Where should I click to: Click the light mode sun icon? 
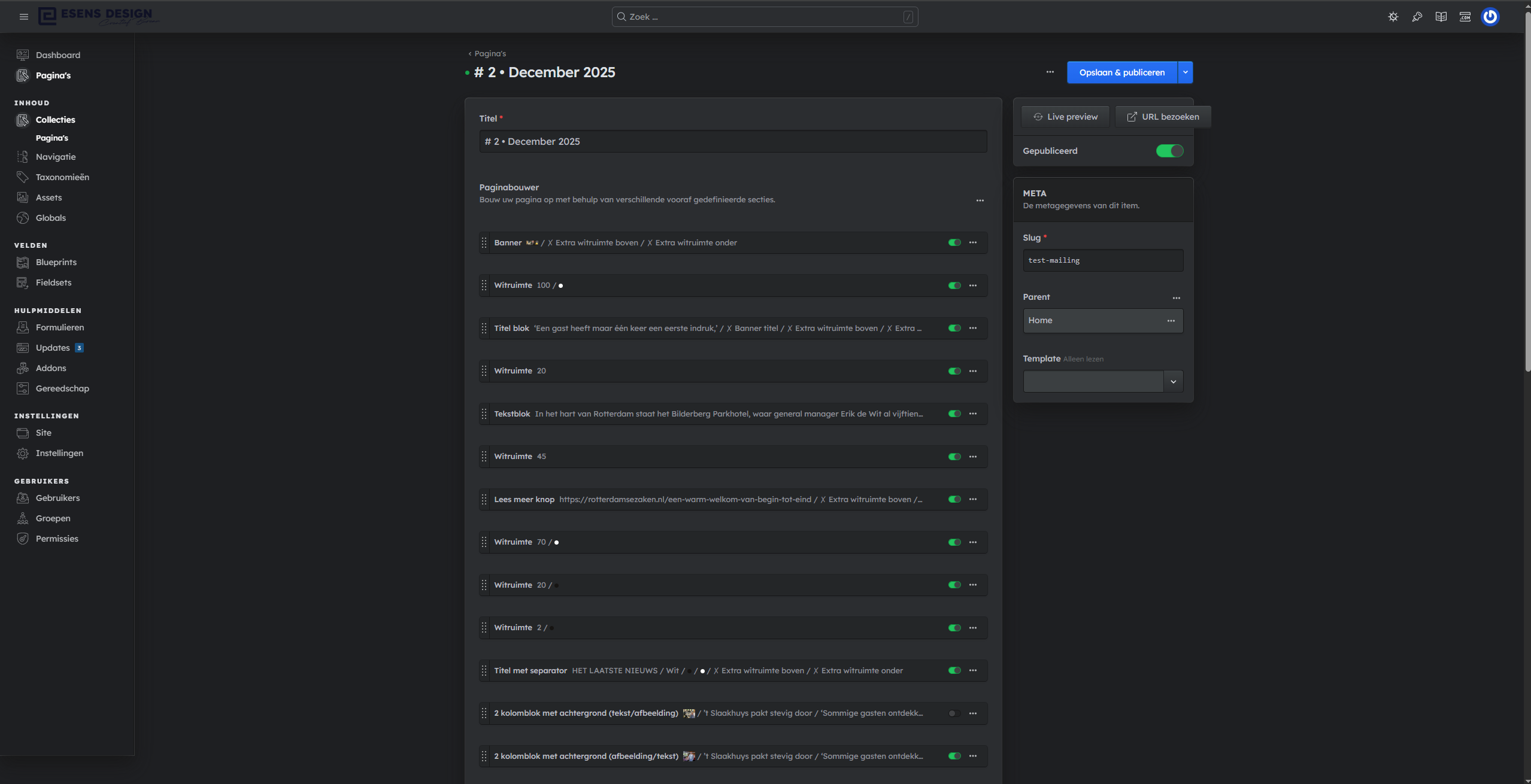coord(1393,17)
